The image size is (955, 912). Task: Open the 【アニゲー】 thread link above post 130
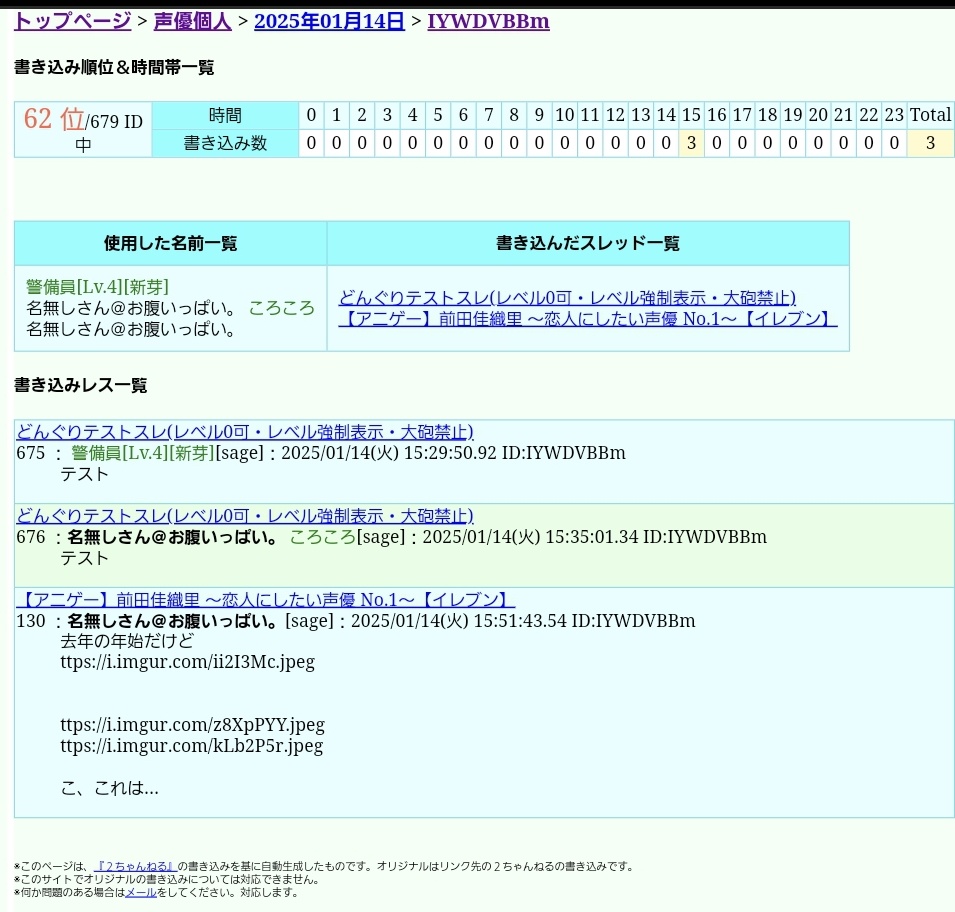pyautogui.click(x=266, y=600)
